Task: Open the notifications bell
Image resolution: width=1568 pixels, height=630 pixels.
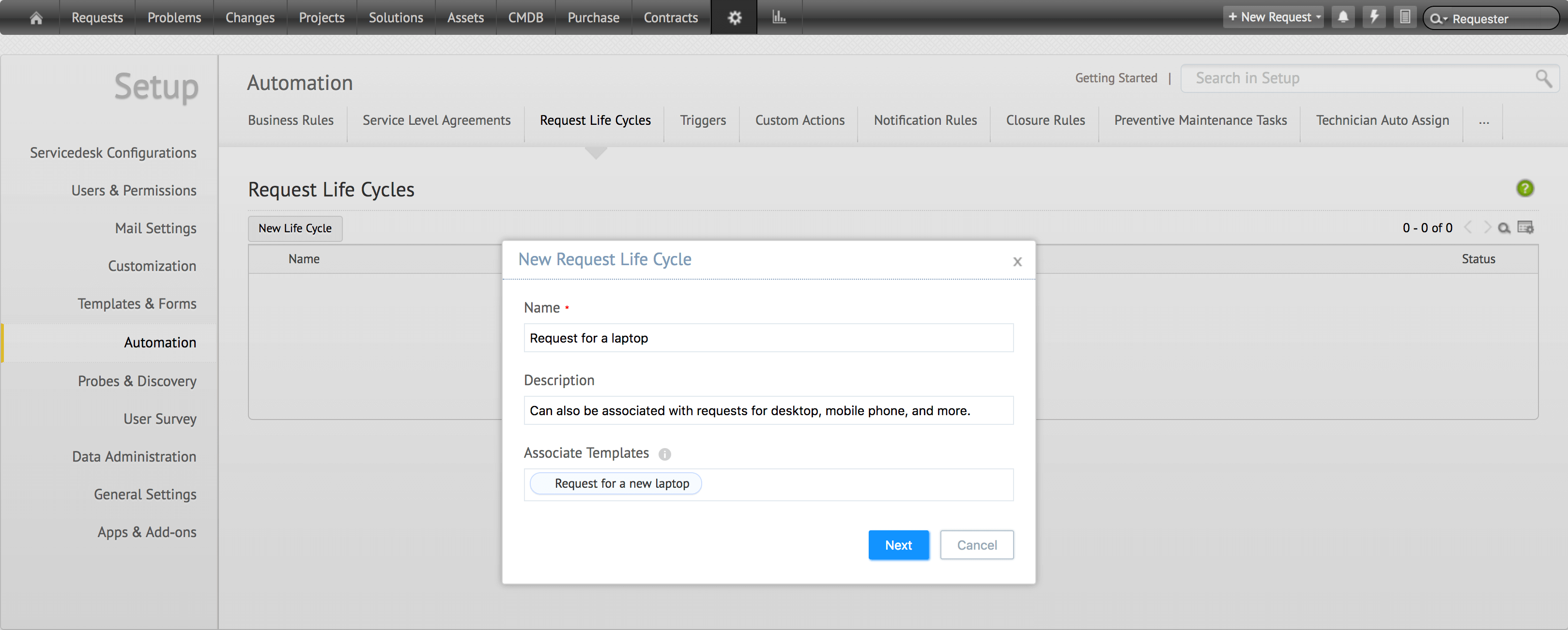Action: point(1343,17)
